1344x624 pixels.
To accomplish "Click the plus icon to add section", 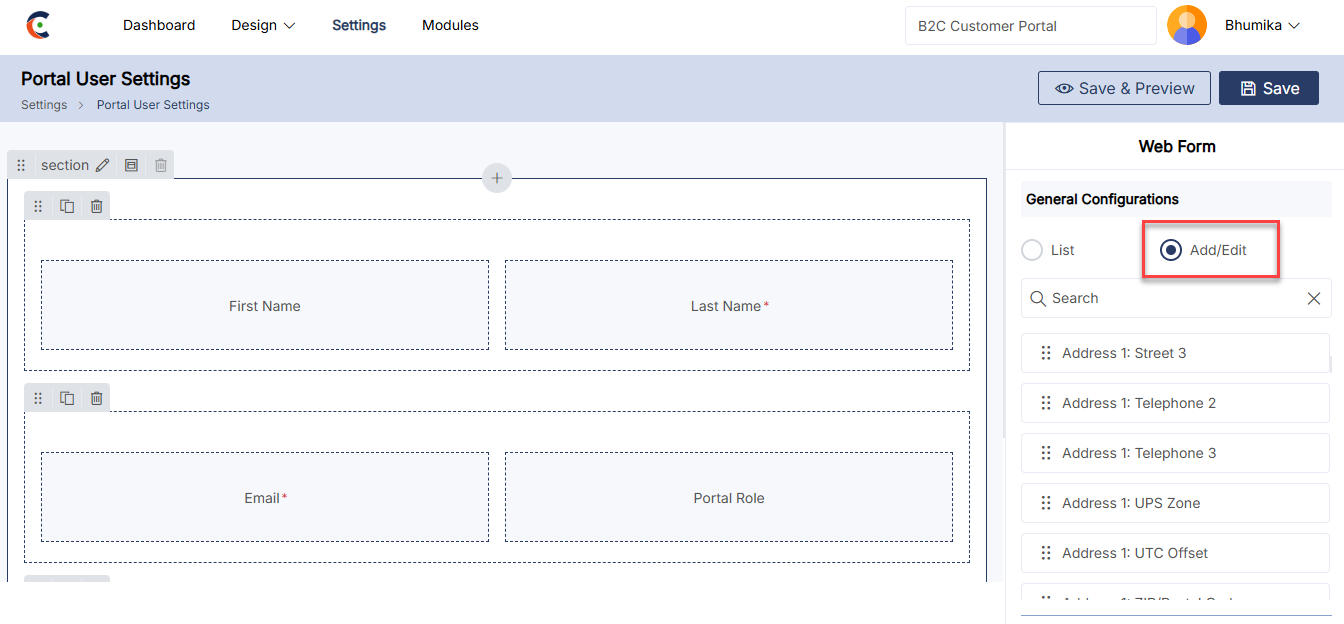I will coord(497,179).
